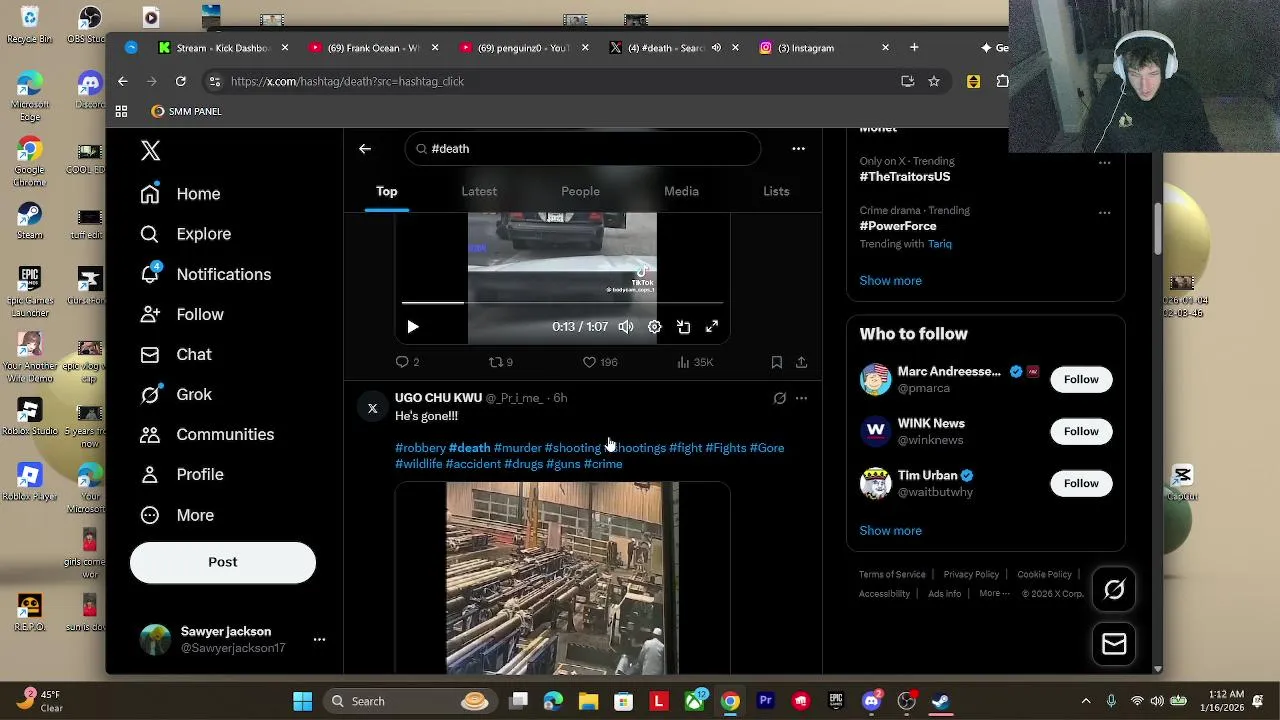Viewport: 1280px width, 720px height.
Task: Repost the post with 9 reposts
Action: 500,362
